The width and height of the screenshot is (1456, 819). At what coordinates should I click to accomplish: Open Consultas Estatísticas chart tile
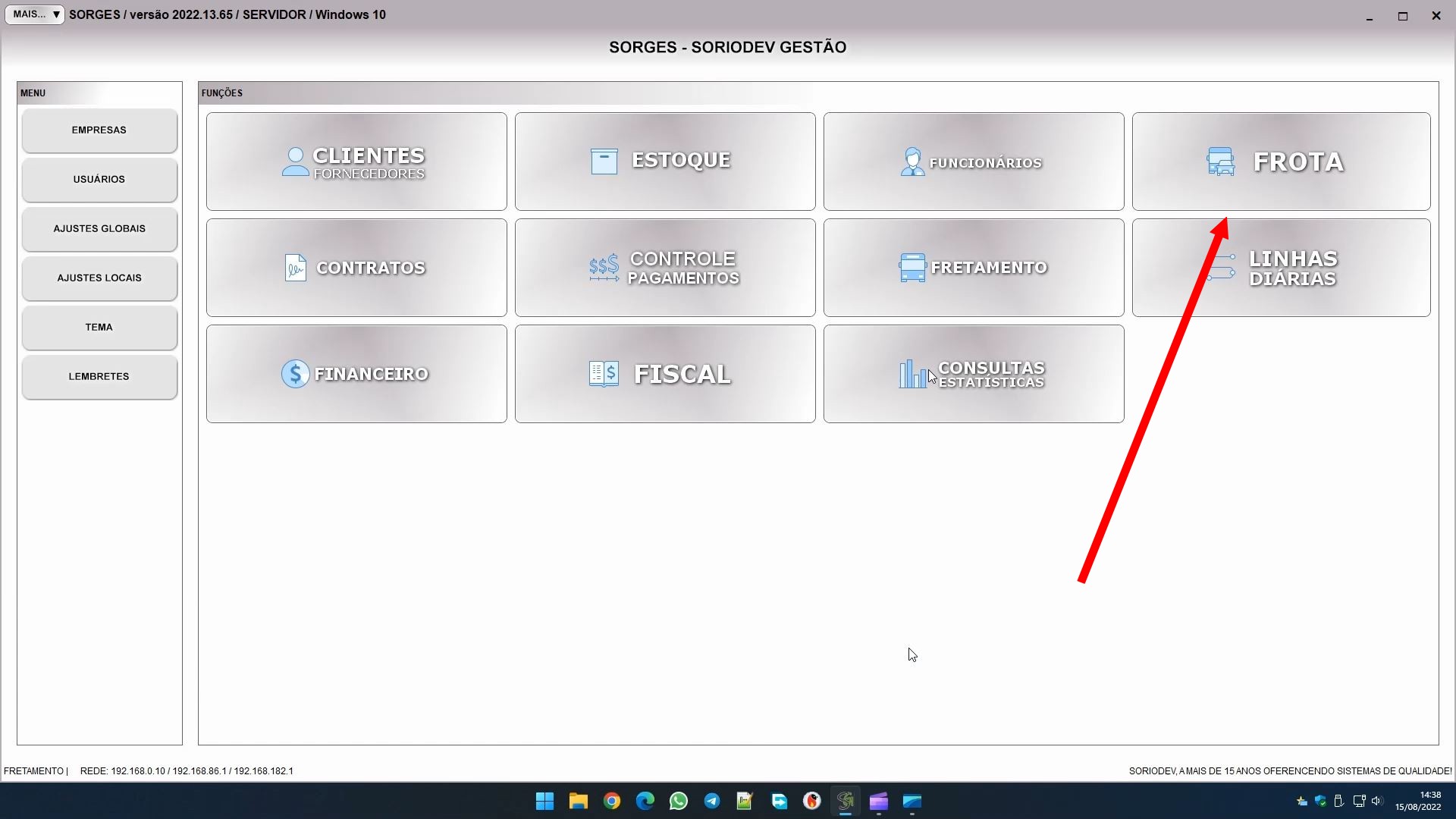[x=974, y=374]
